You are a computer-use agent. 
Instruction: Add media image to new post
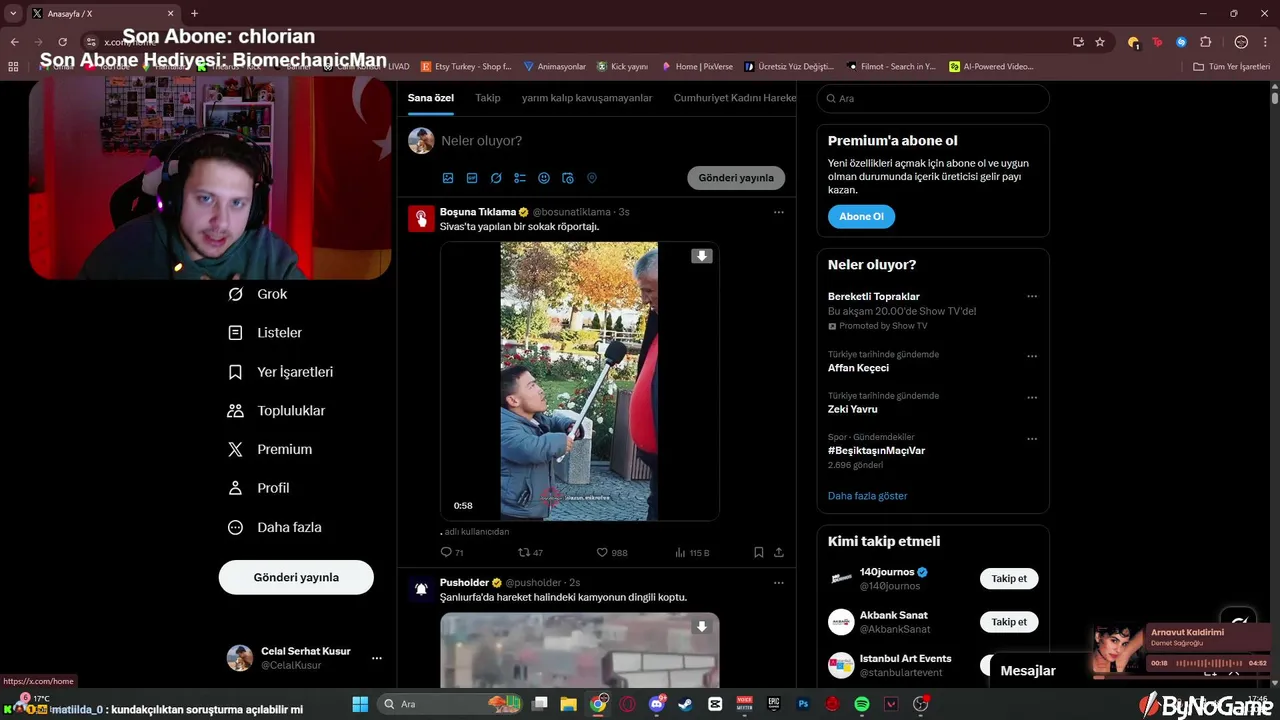[x=448, y=178]
